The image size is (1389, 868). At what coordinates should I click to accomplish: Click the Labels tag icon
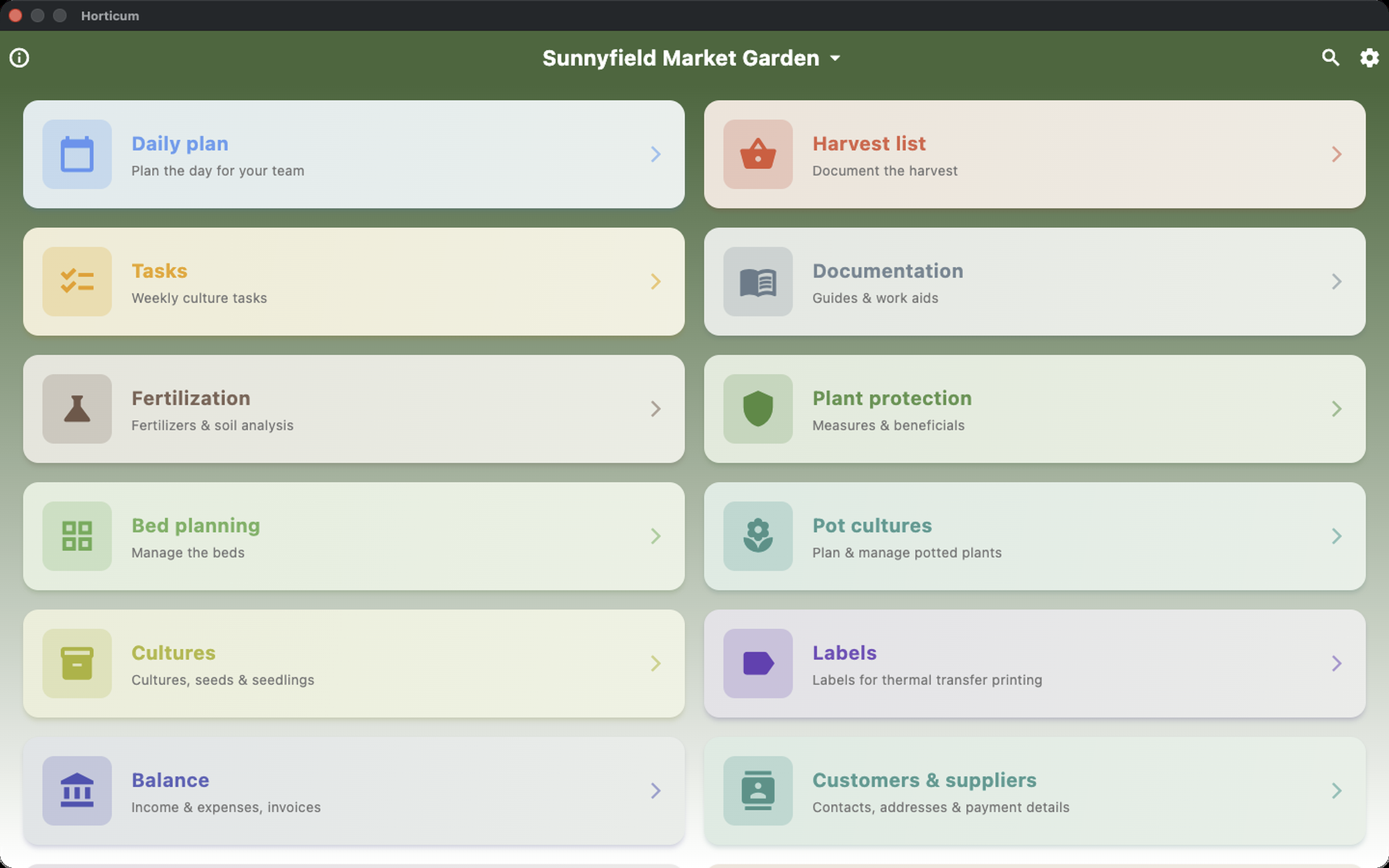[758, 664]
